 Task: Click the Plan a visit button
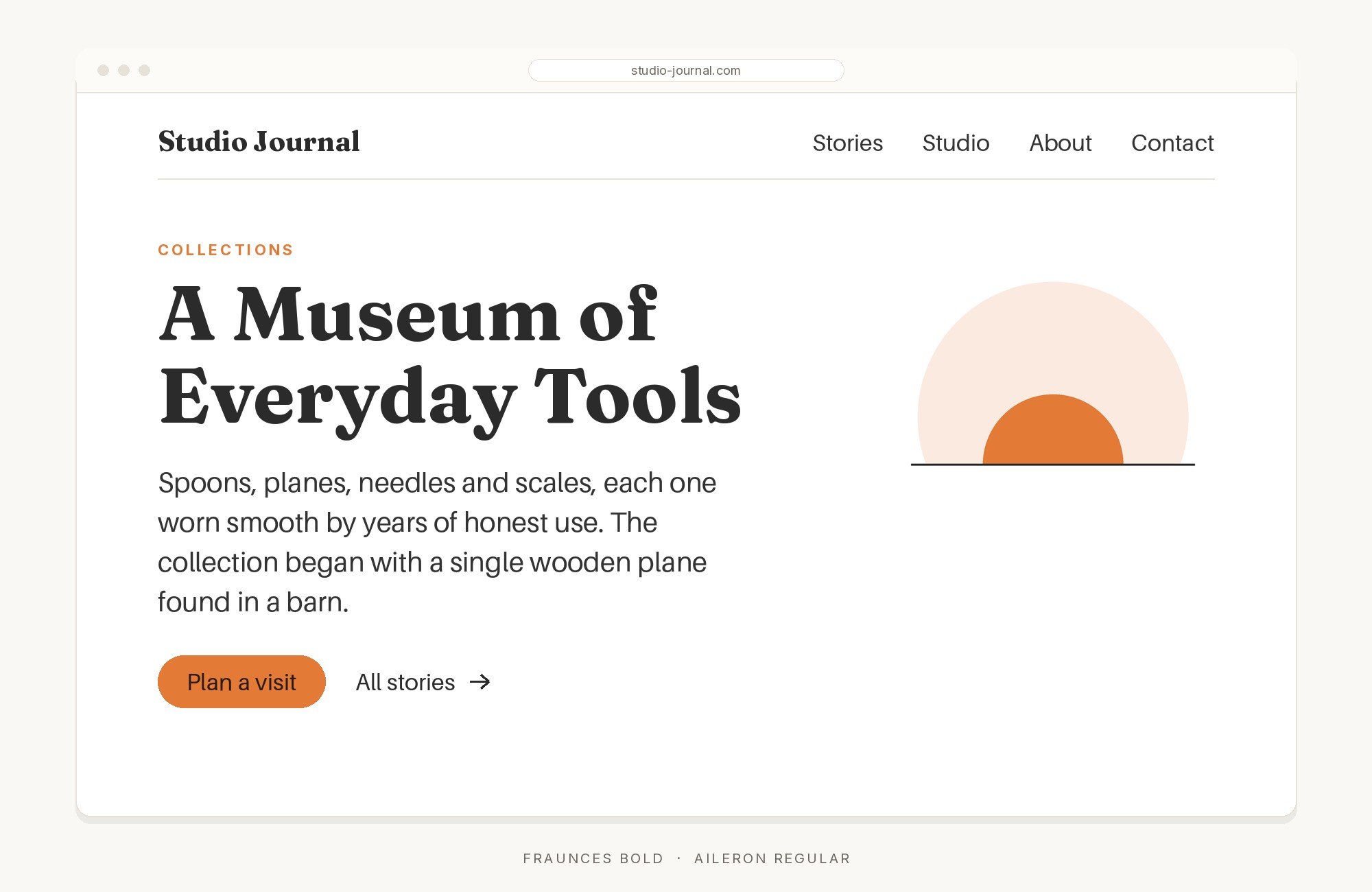point(241,681)
